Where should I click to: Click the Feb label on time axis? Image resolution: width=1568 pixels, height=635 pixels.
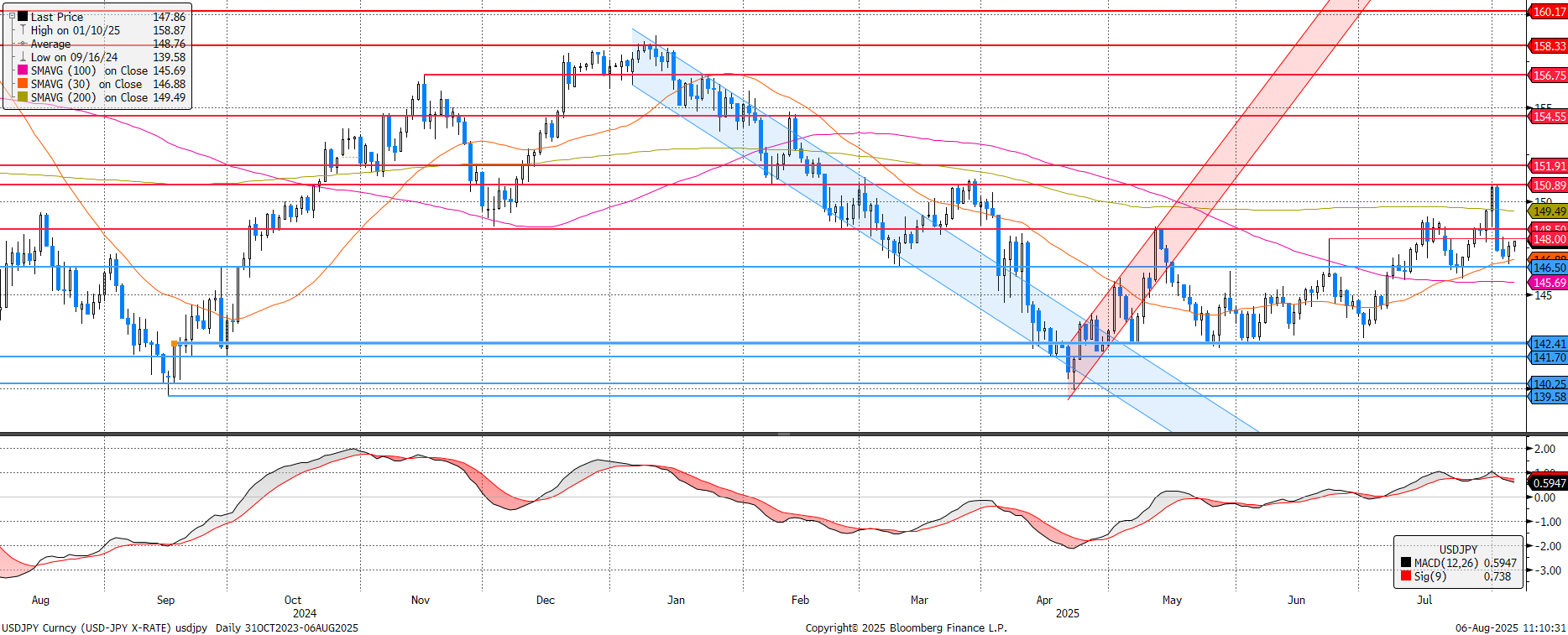(800, 601)
